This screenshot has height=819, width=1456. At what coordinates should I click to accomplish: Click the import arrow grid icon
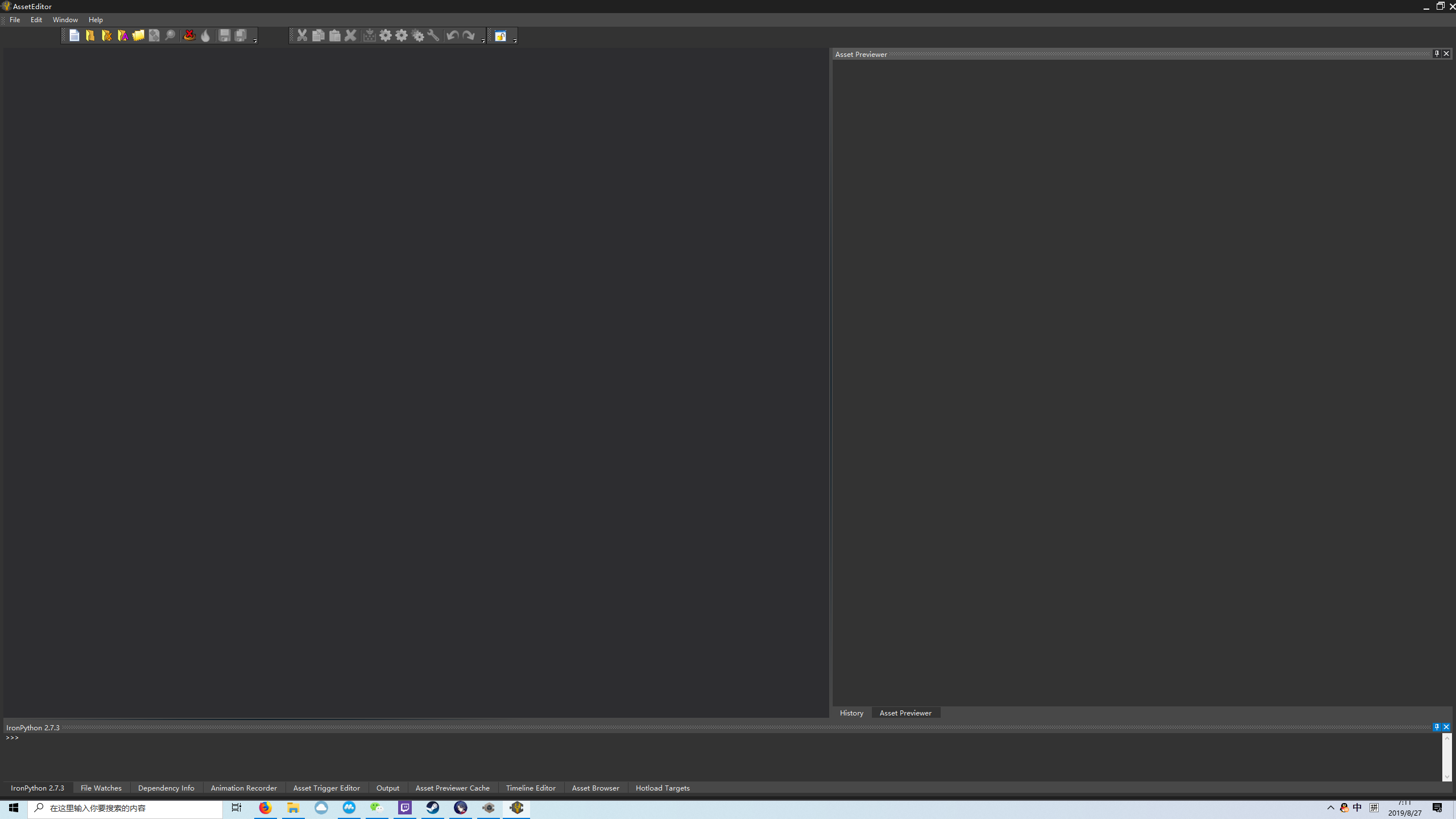(x=369, y=36)
